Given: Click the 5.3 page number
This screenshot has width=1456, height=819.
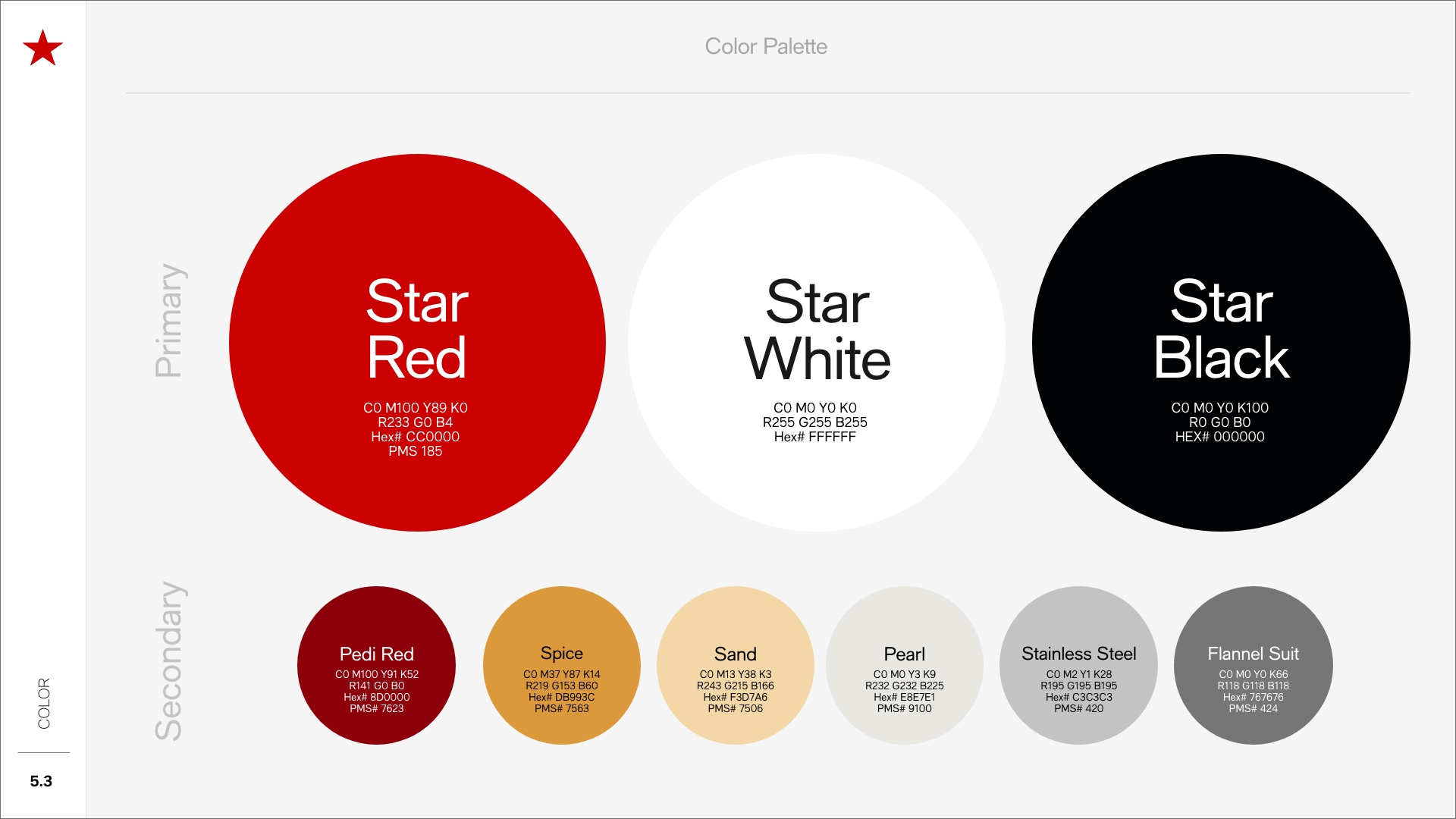Looking at the screenshot, I should (41, 781).
